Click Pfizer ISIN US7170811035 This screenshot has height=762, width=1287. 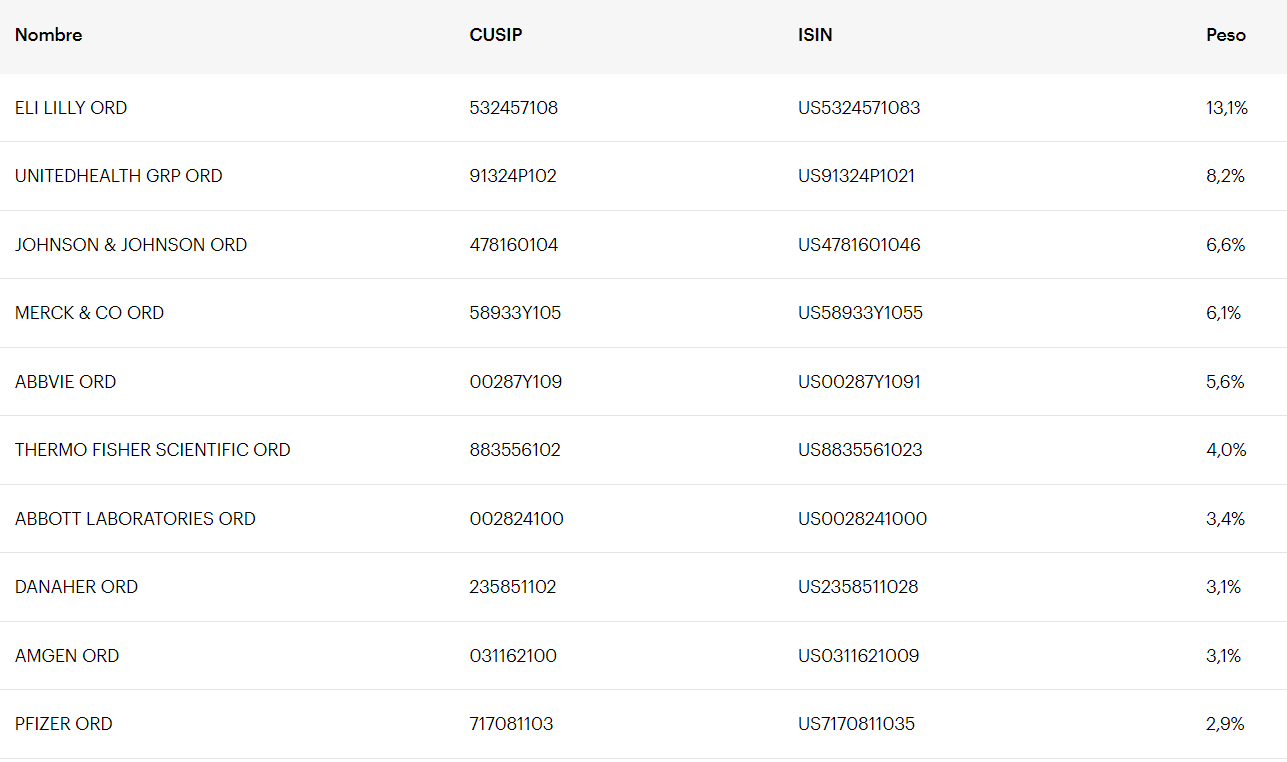(856, 724)
